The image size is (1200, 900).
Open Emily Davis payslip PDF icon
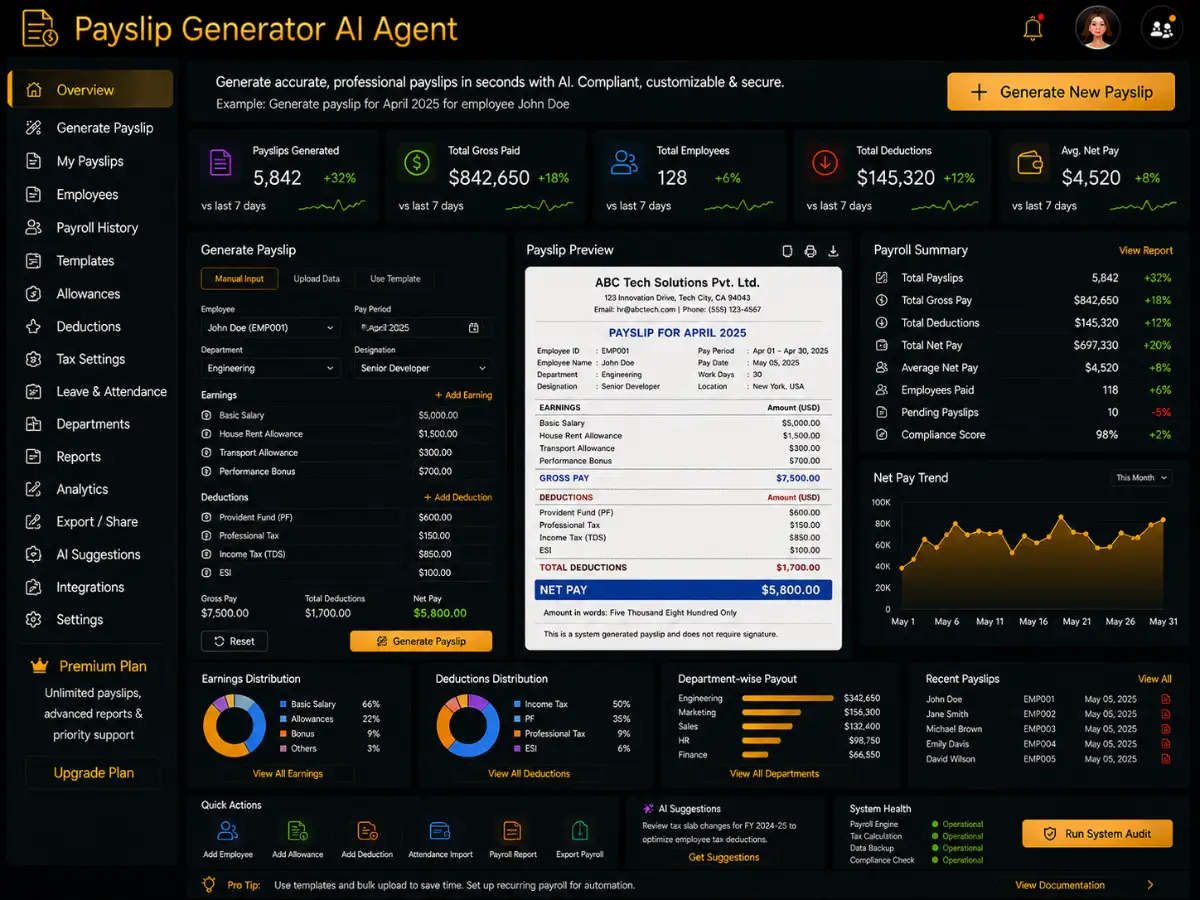[1165, 744]
